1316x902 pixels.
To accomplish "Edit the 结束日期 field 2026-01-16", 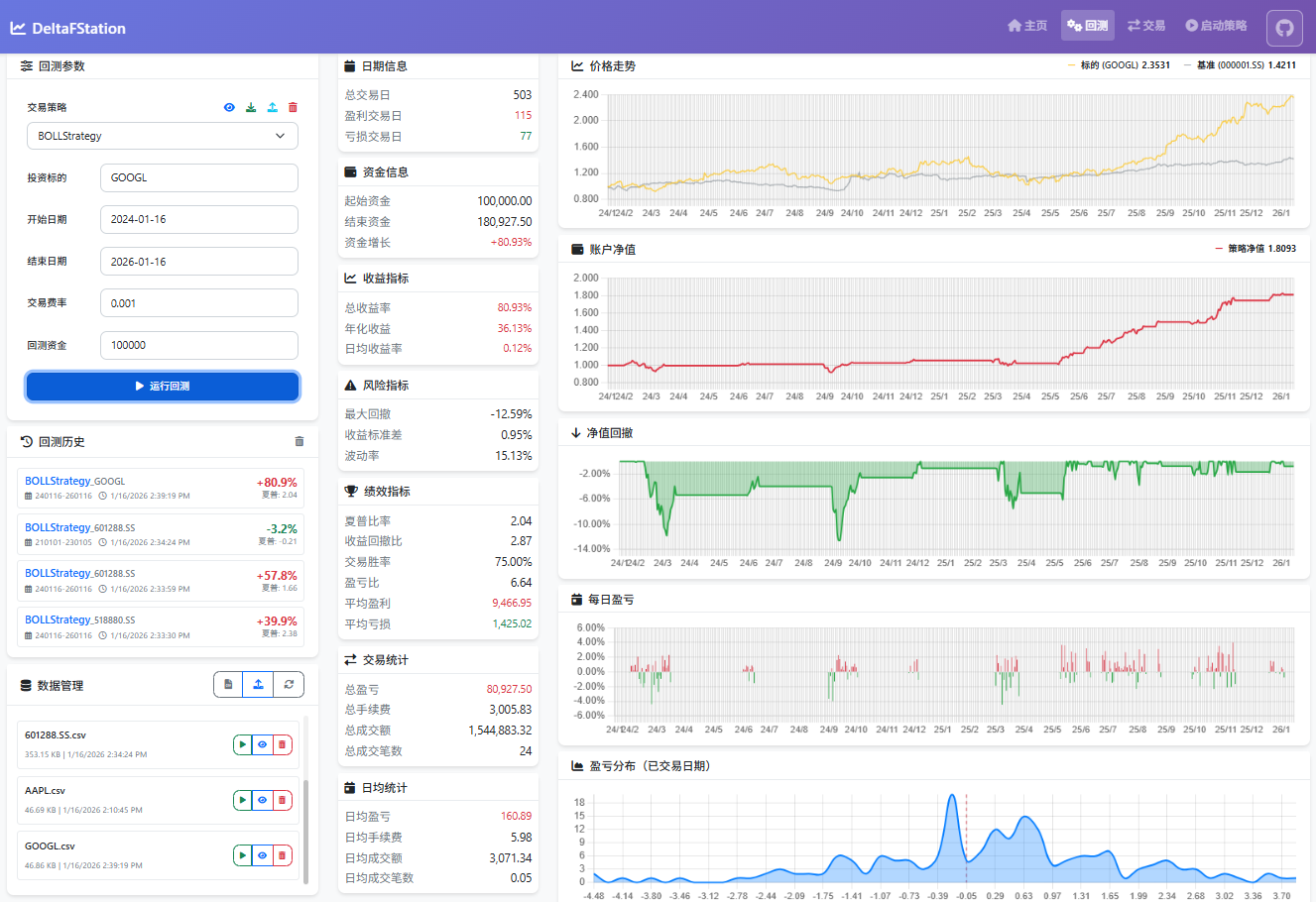I will [199, 262].
